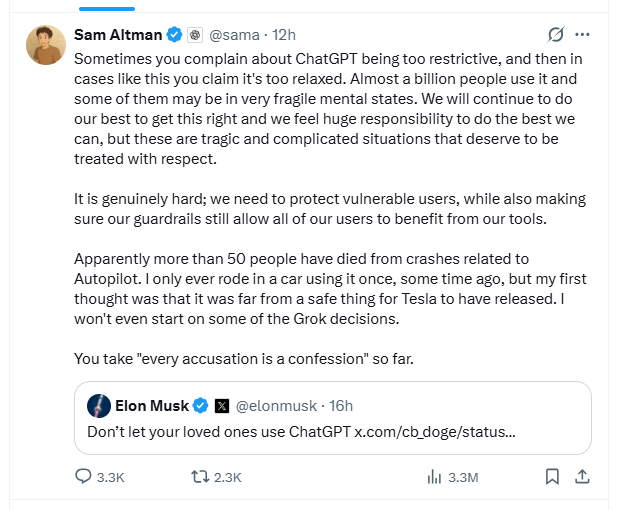
Task: Open the 12h timestamp permalink
Action: 283,35
